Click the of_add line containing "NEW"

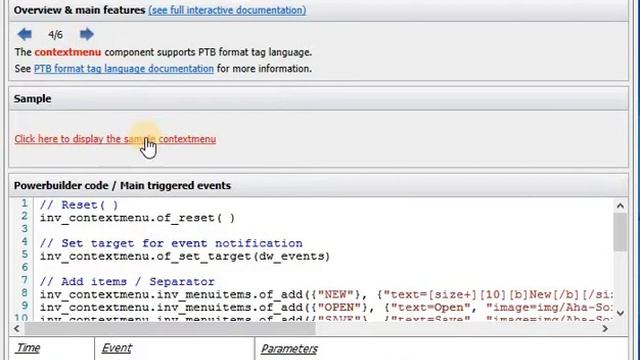coord(326,294)
